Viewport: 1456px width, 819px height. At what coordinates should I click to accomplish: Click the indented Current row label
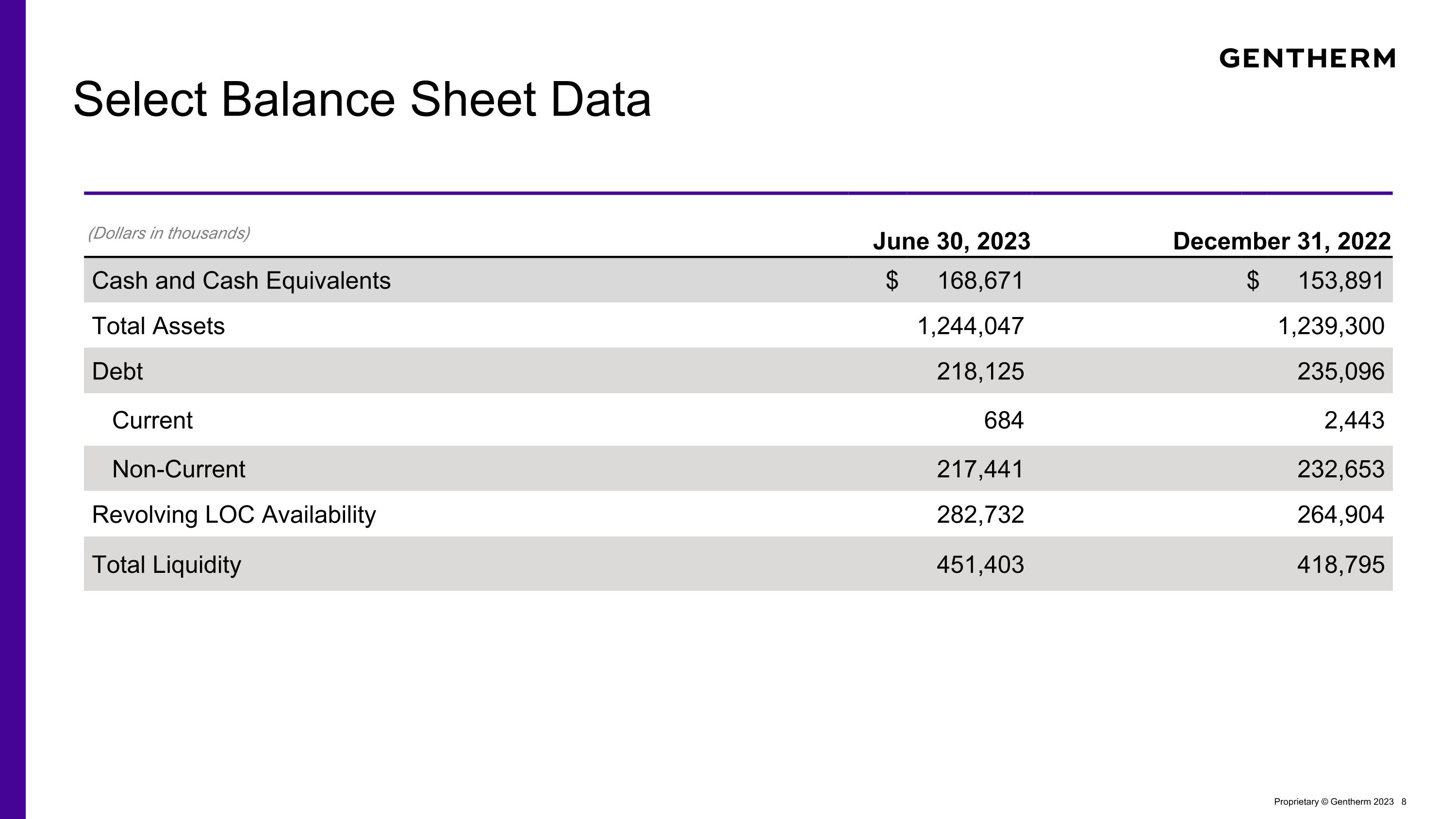pyautogui.click(x=152, y=420)
